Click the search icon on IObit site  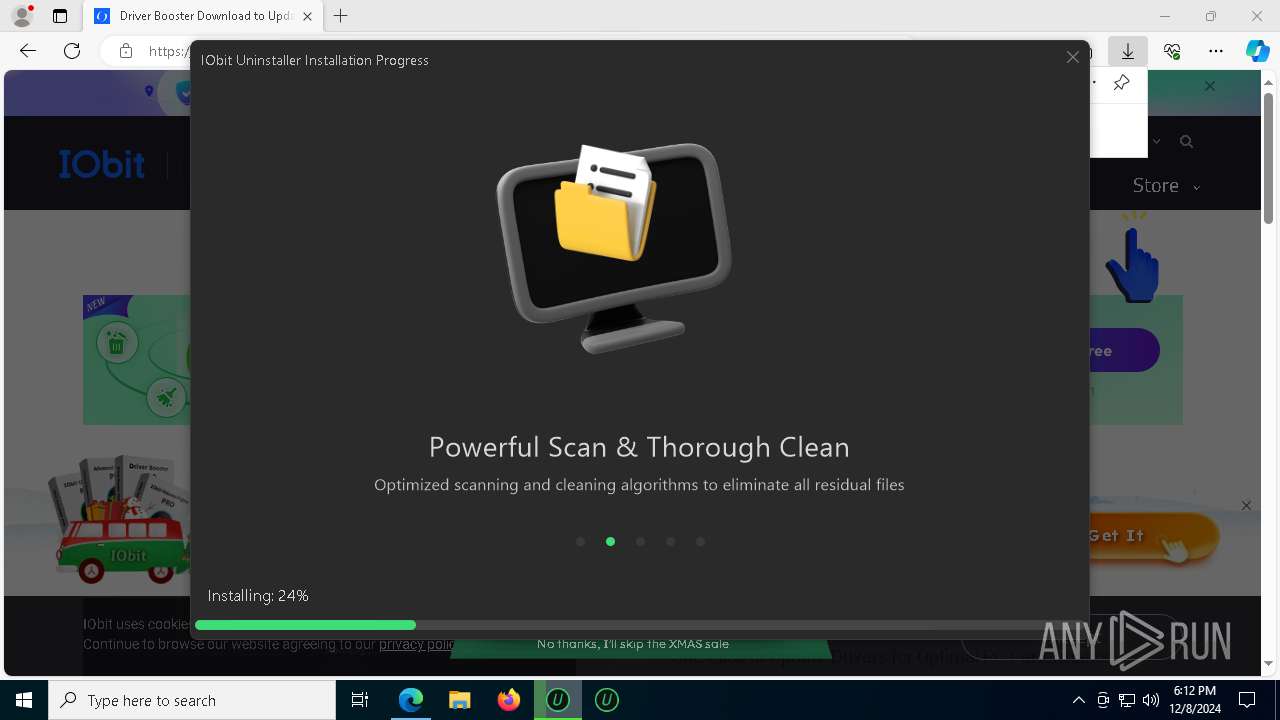pyautogui.click(x=1186, y=142)
